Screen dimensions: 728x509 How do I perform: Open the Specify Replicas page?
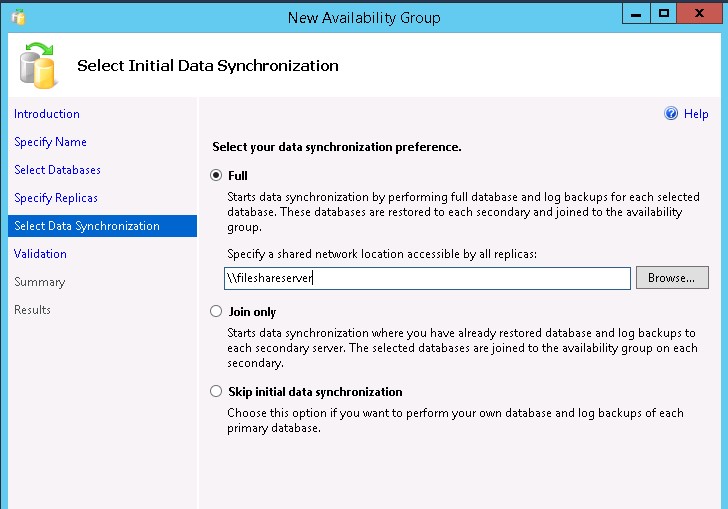[56, 198]
